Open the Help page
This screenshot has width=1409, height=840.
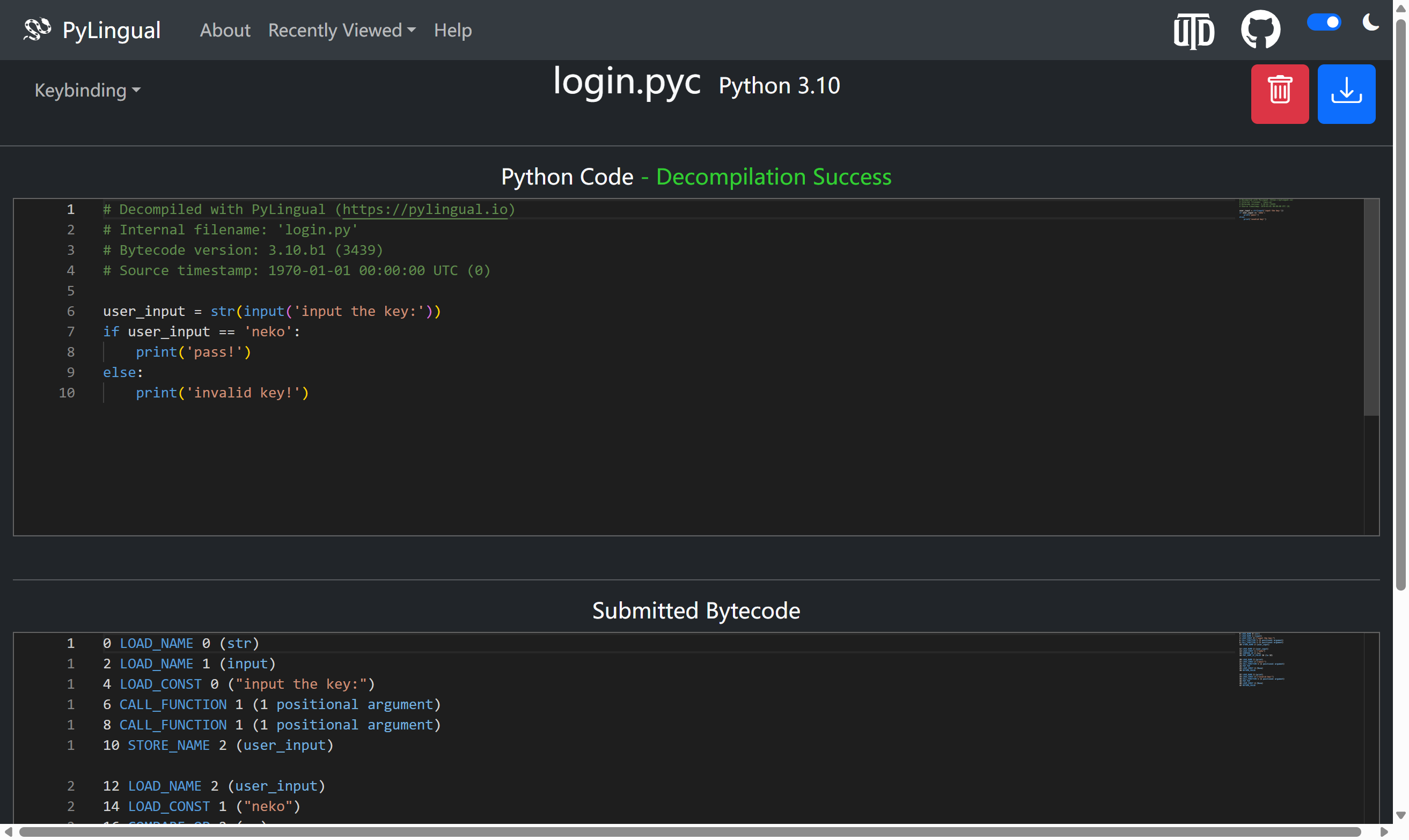click(x=452, y=30)
